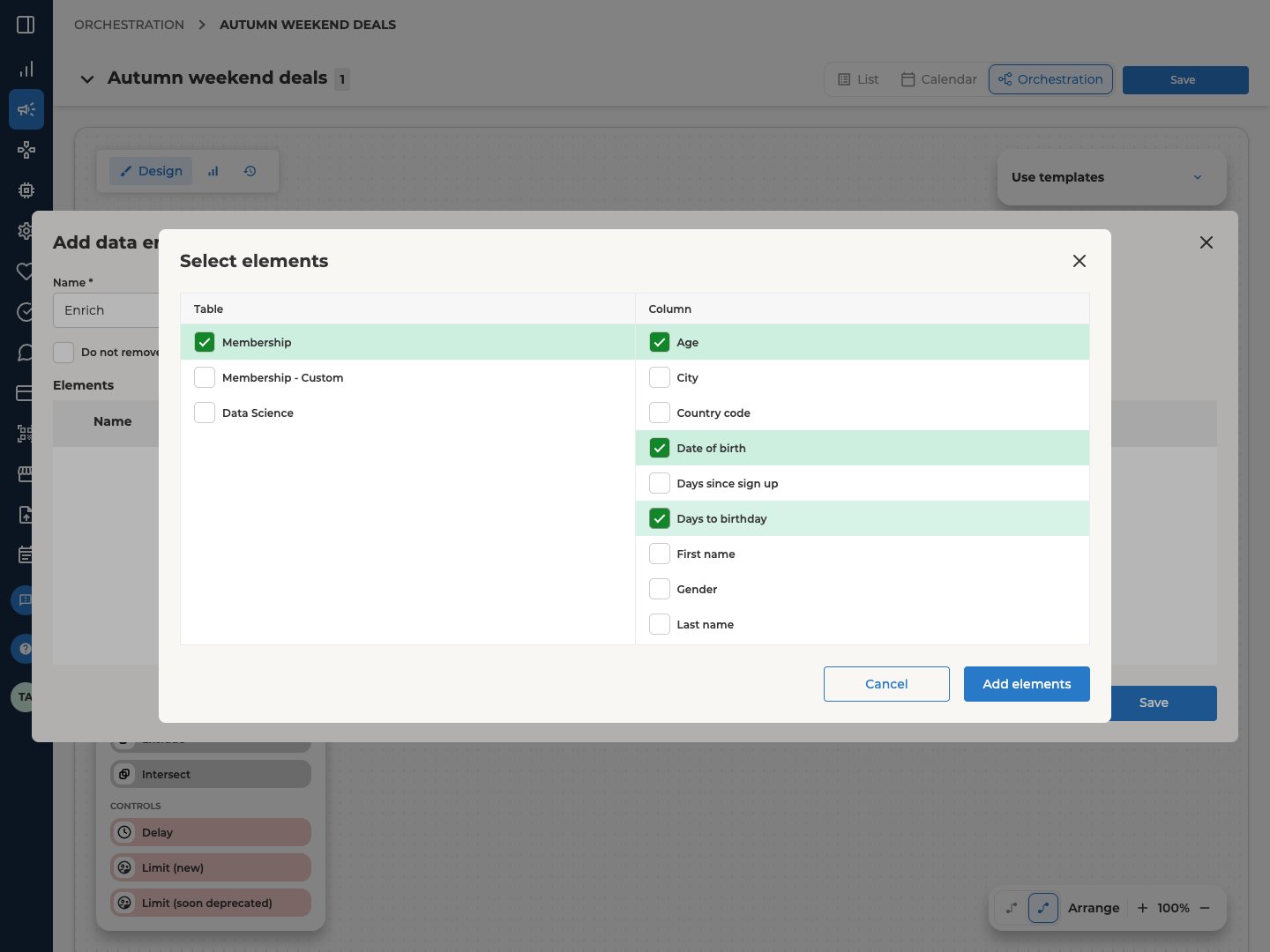The width and height of the screenshot is (1270, 952).
Task: Check the City column checkbox
Action: (x=660, y=377)
